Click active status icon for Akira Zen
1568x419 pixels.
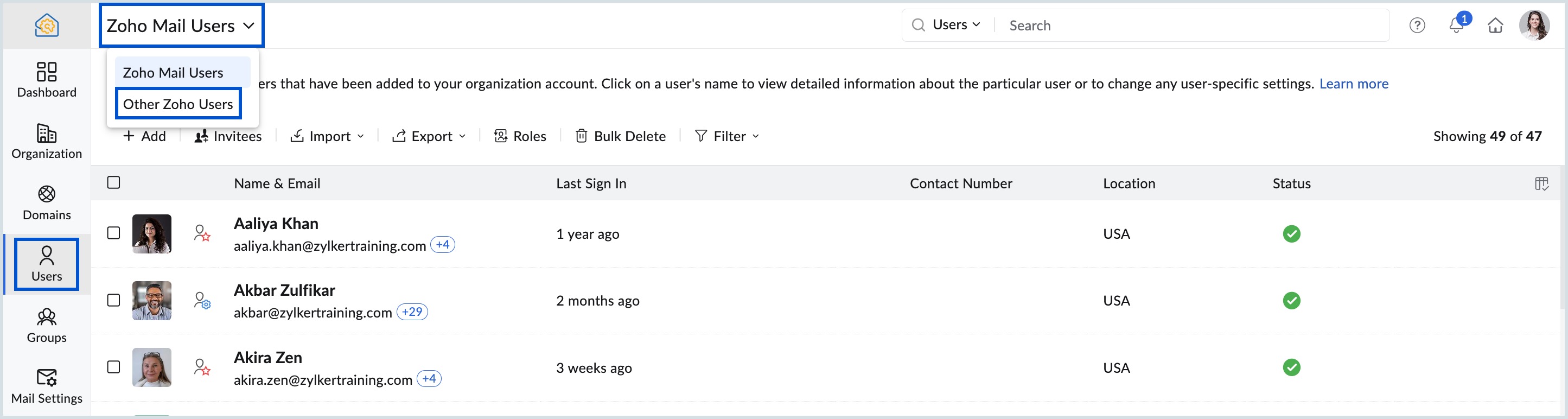click(x=1292, y=367)
